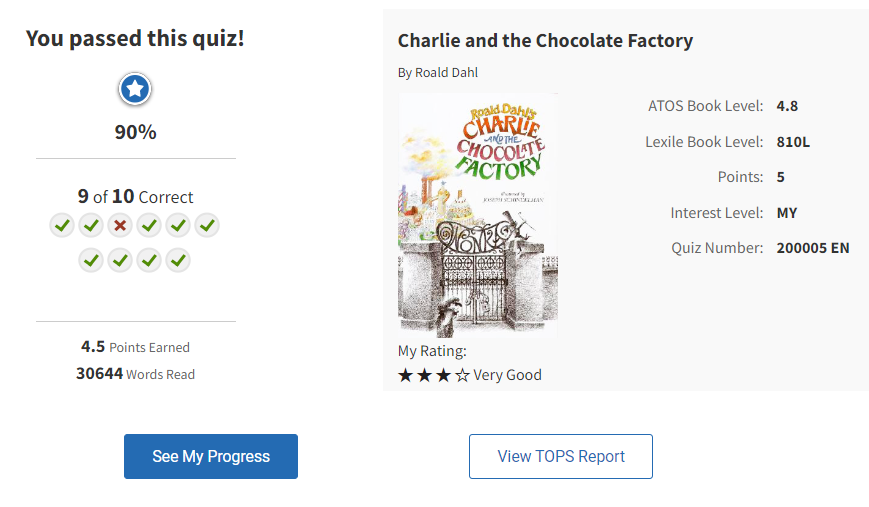The width and height of the screenshot is (869, 507).
Task: Open See My Progress
Action: point(211,456)
